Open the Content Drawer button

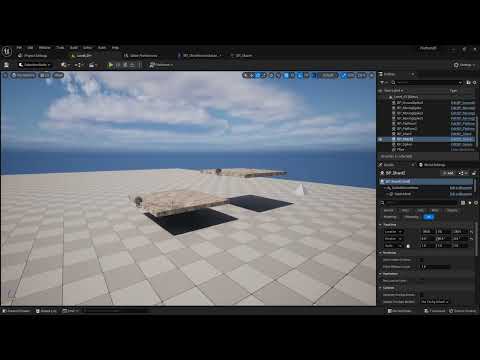pos(16,311)
